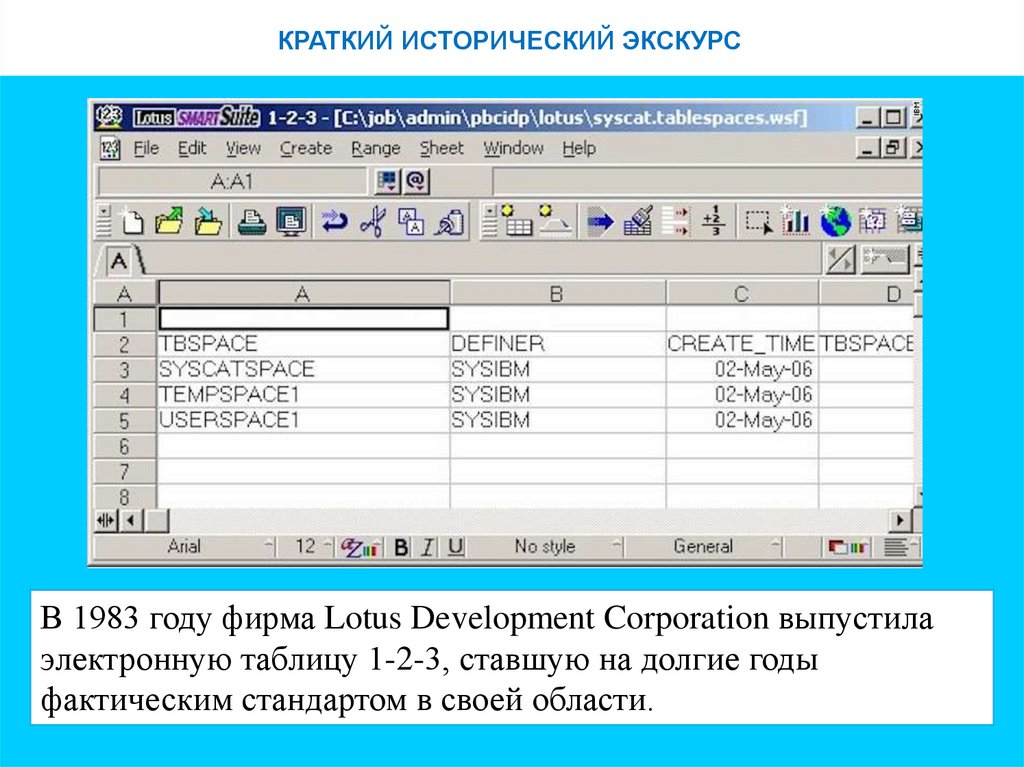Screen dimensions: 1024x767
Task: Click the scroll left arrow on horizontal scrollbar
Action: coord(133,520)
